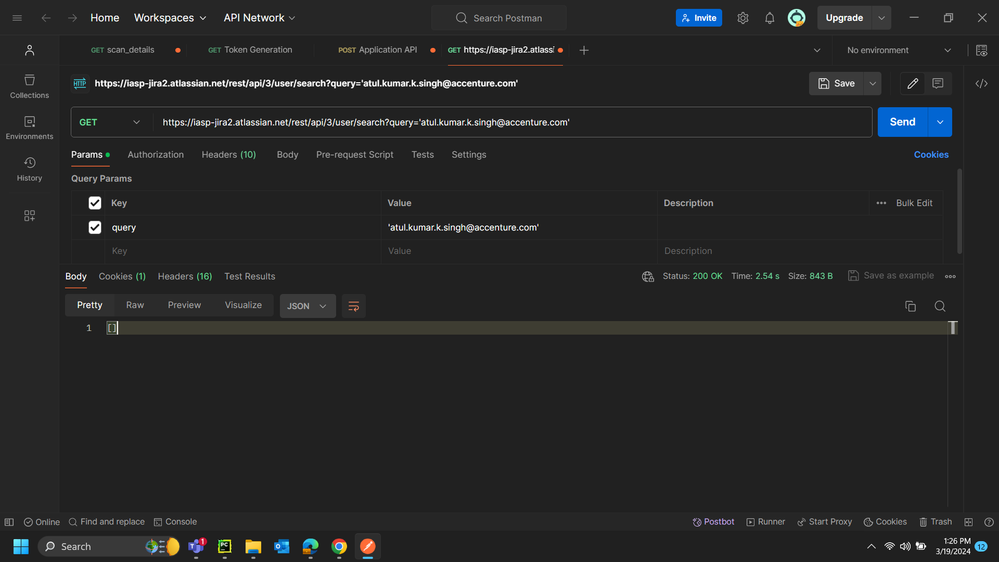Toggle sidebar from status bar icon

[9, 522]
